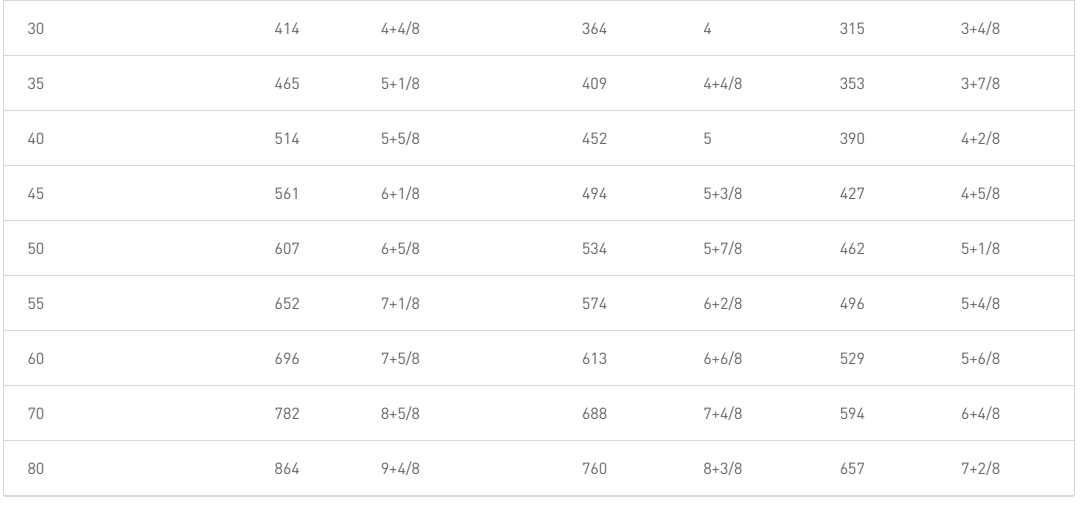This screenshot has height=506, width=1087.
Task: Select the value 462
Action: (852, 248)
